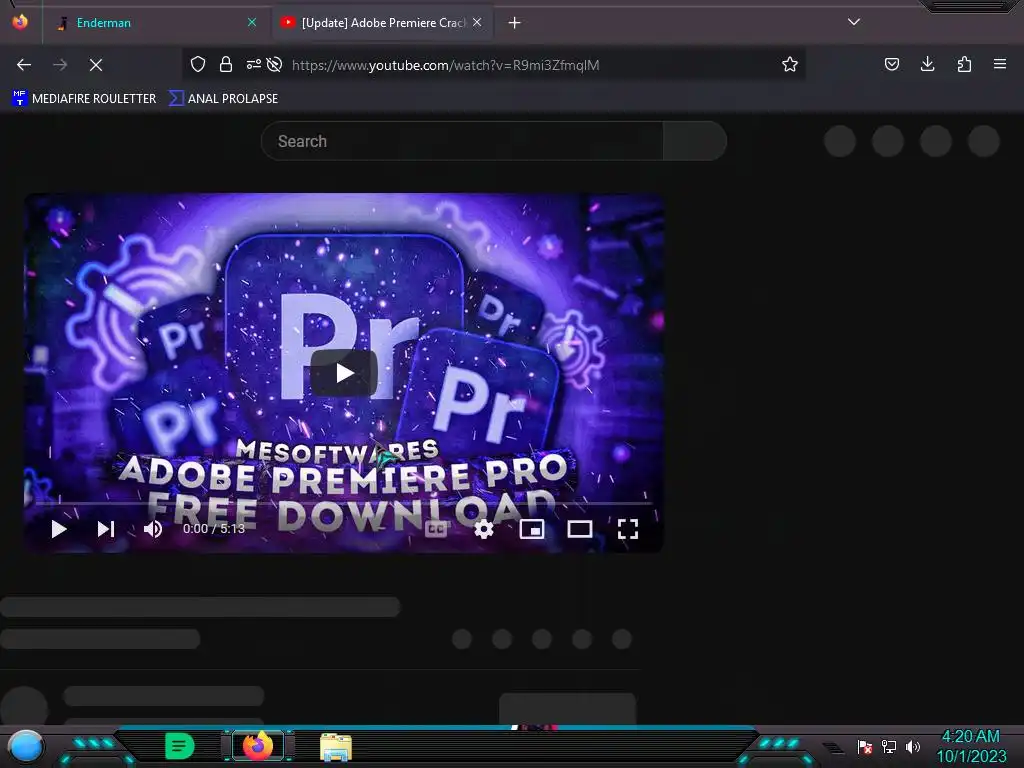Go forward with the arrow button
The height and width of the screenshot is (768, 1024).
pos(60,65)
